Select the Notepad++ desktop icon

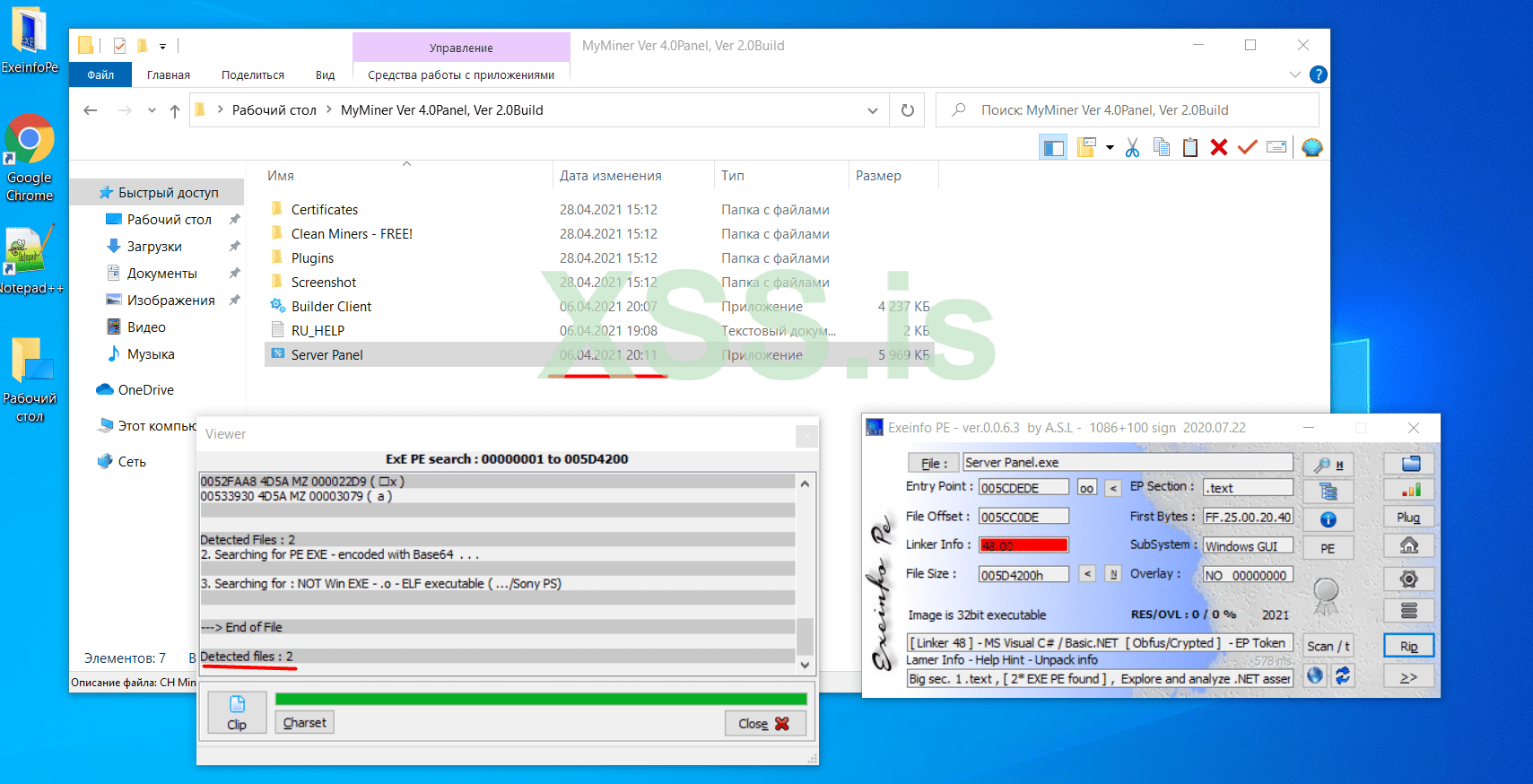pos(30,260)
